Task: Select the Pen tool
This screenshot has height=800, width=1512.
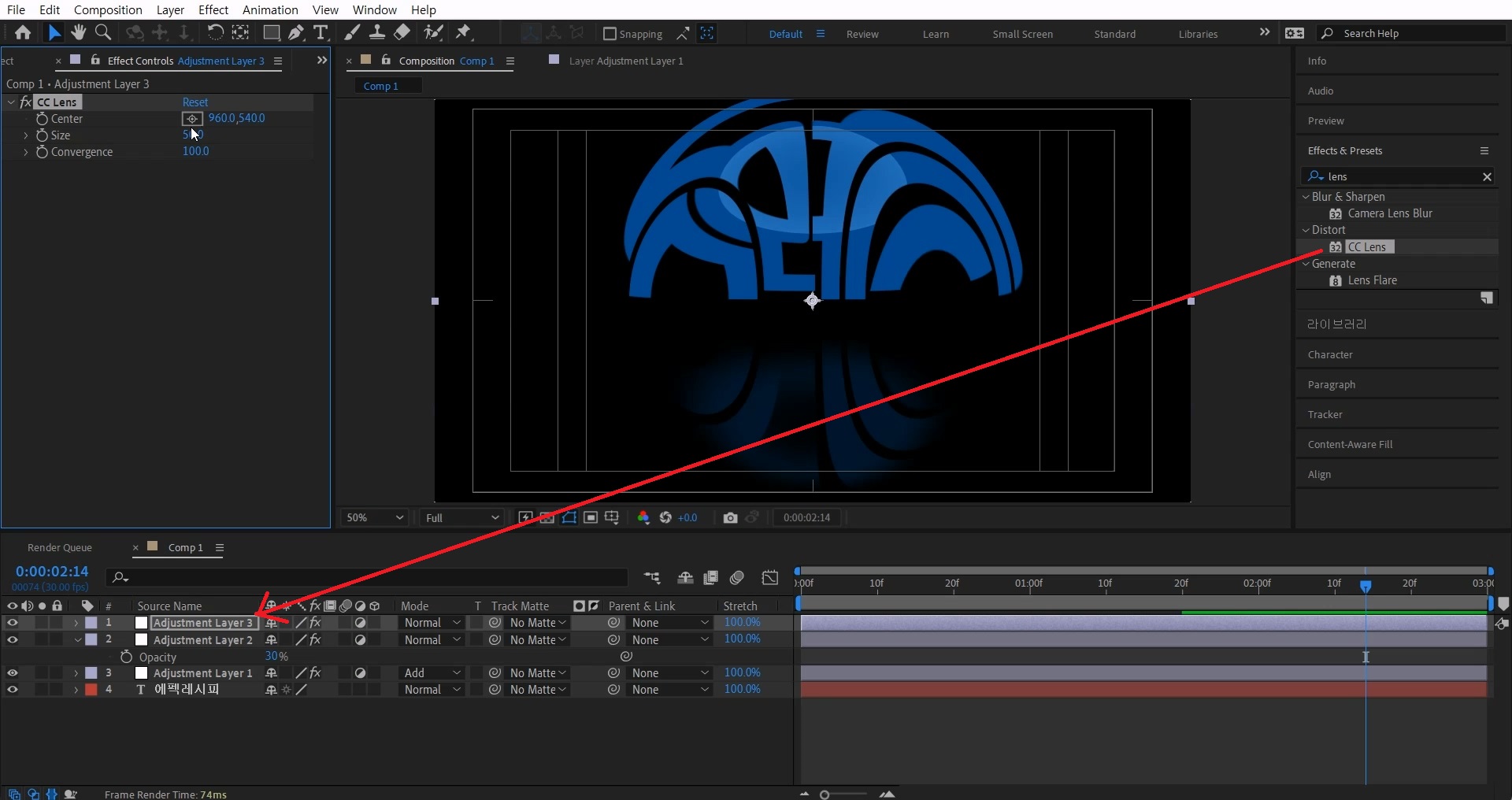Action: coord(296,32)
